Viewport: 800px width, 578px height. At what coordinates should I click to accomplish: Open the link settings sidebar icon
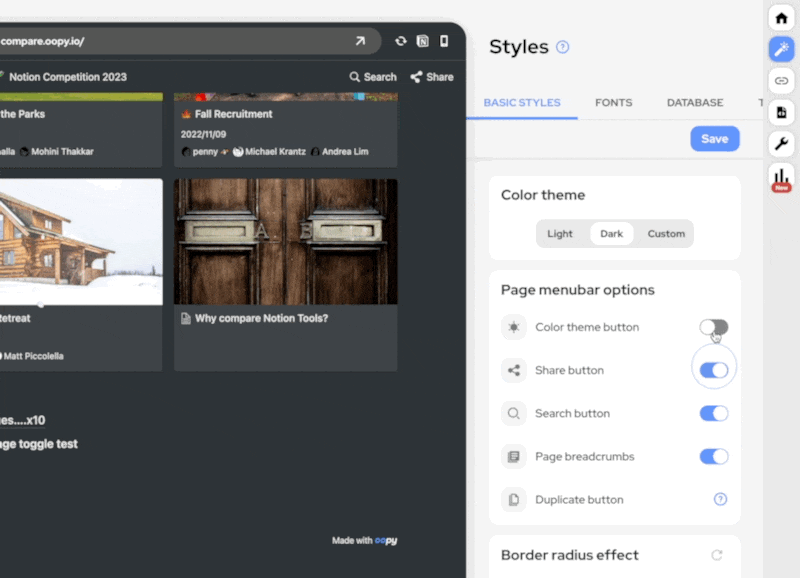[781, 81]
